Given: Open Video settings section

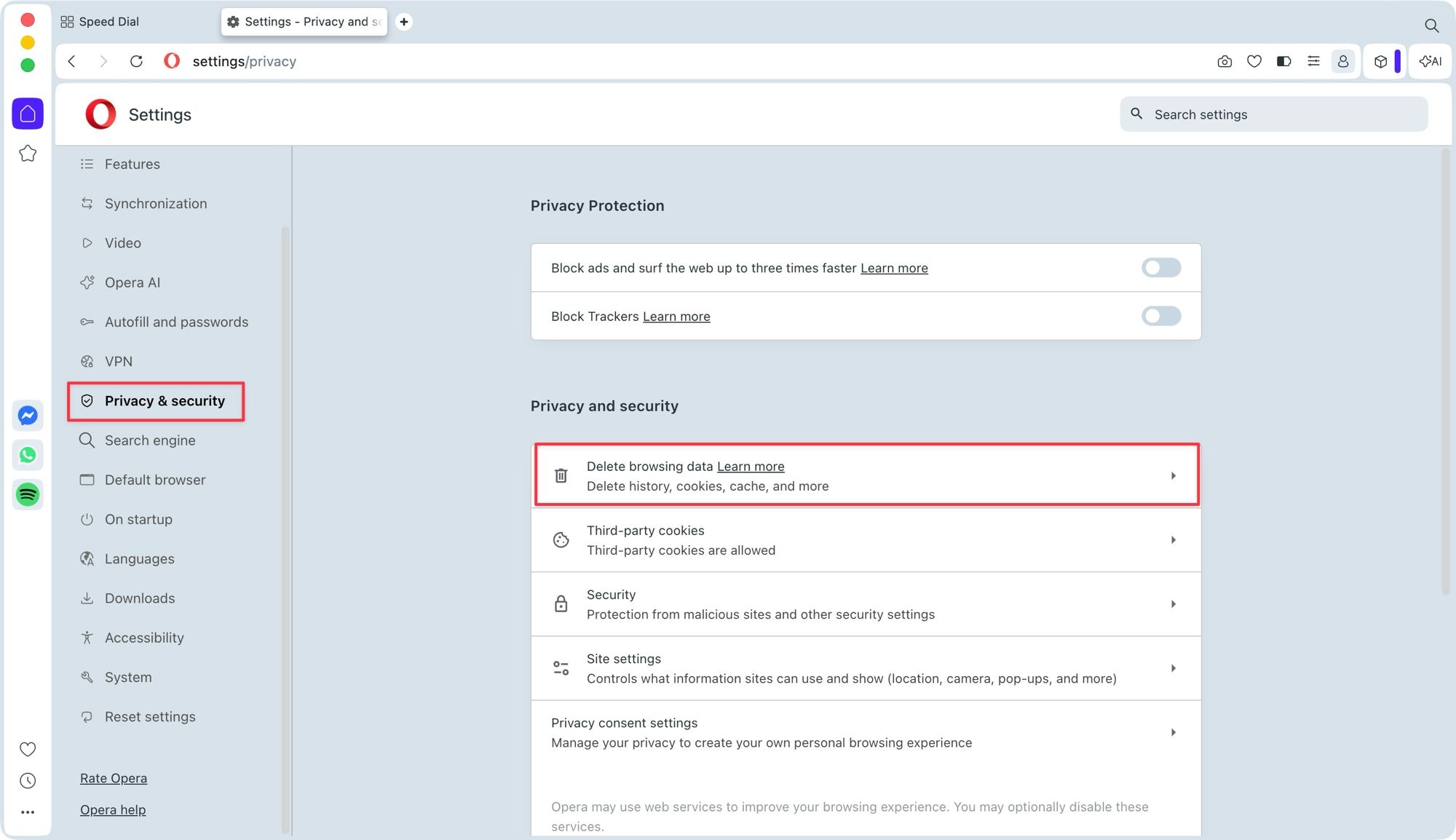Looking at the screenshot, I should click(x=122, y=243).
